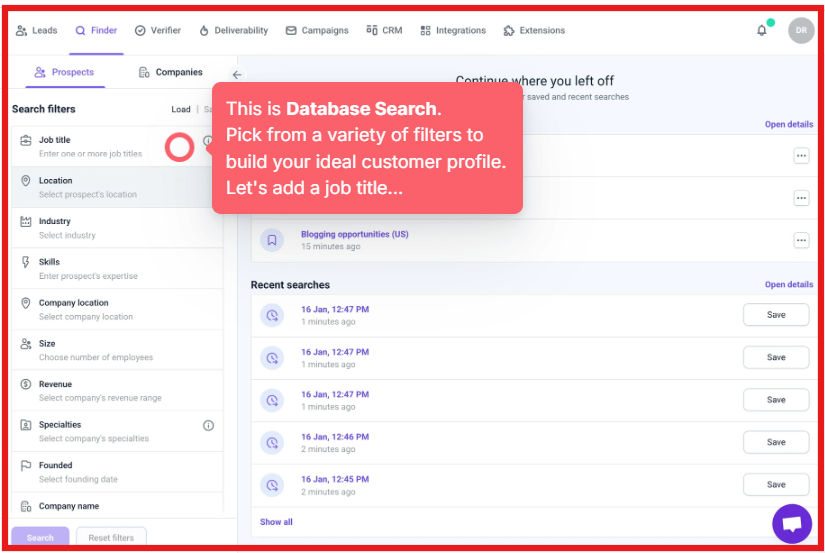Expand the Size filter
825x553 pixels.
[x=117, y=350]
